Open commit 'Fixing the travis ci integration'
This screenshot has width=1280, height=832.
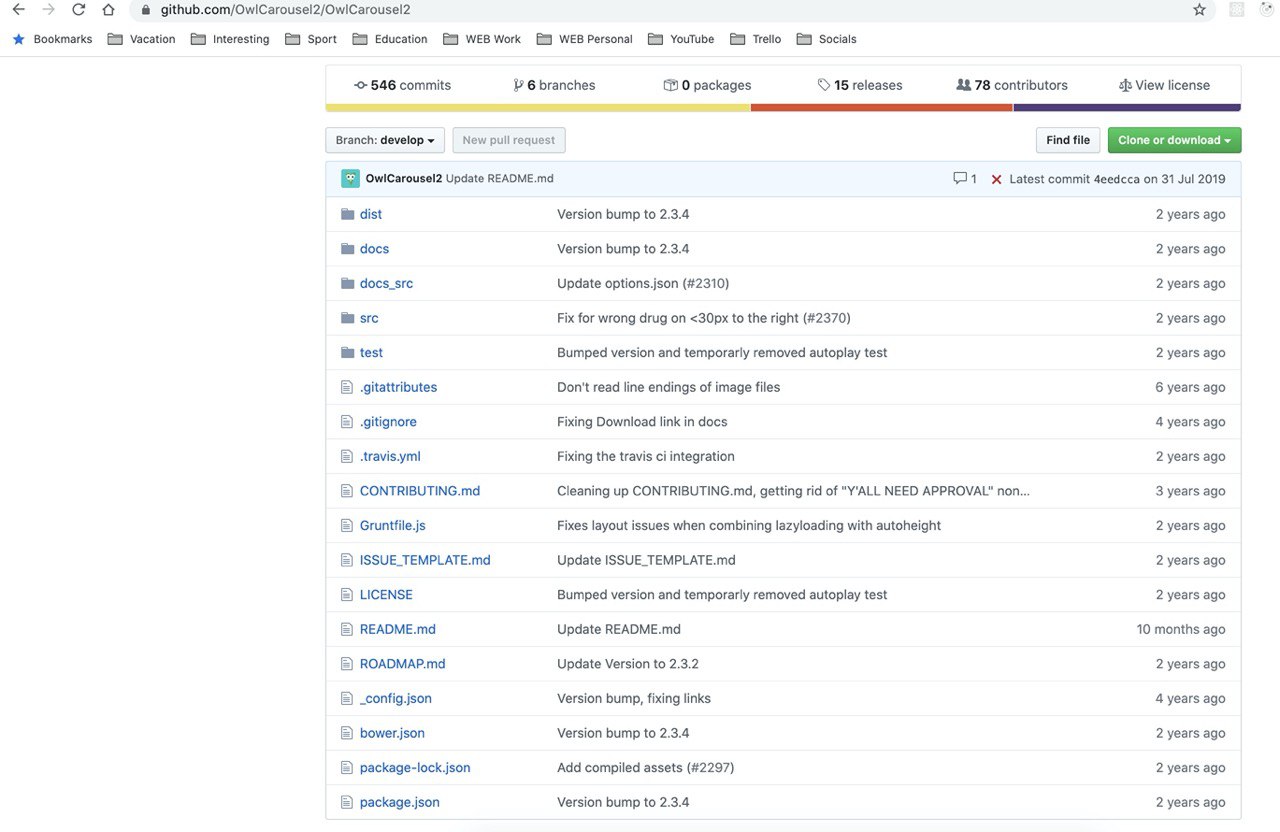point(646,456)
